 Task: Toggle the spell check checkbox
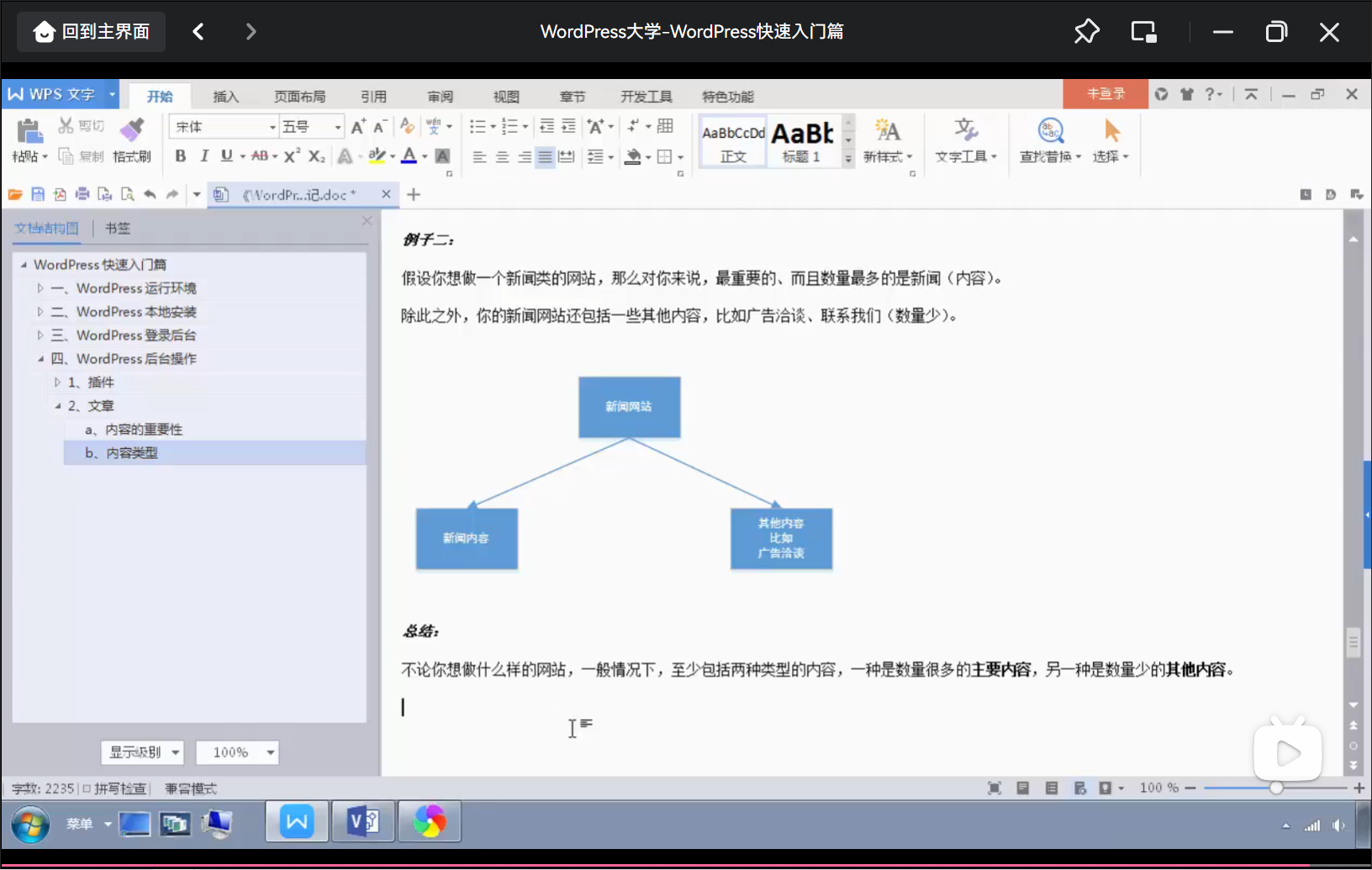coord(87,788)
